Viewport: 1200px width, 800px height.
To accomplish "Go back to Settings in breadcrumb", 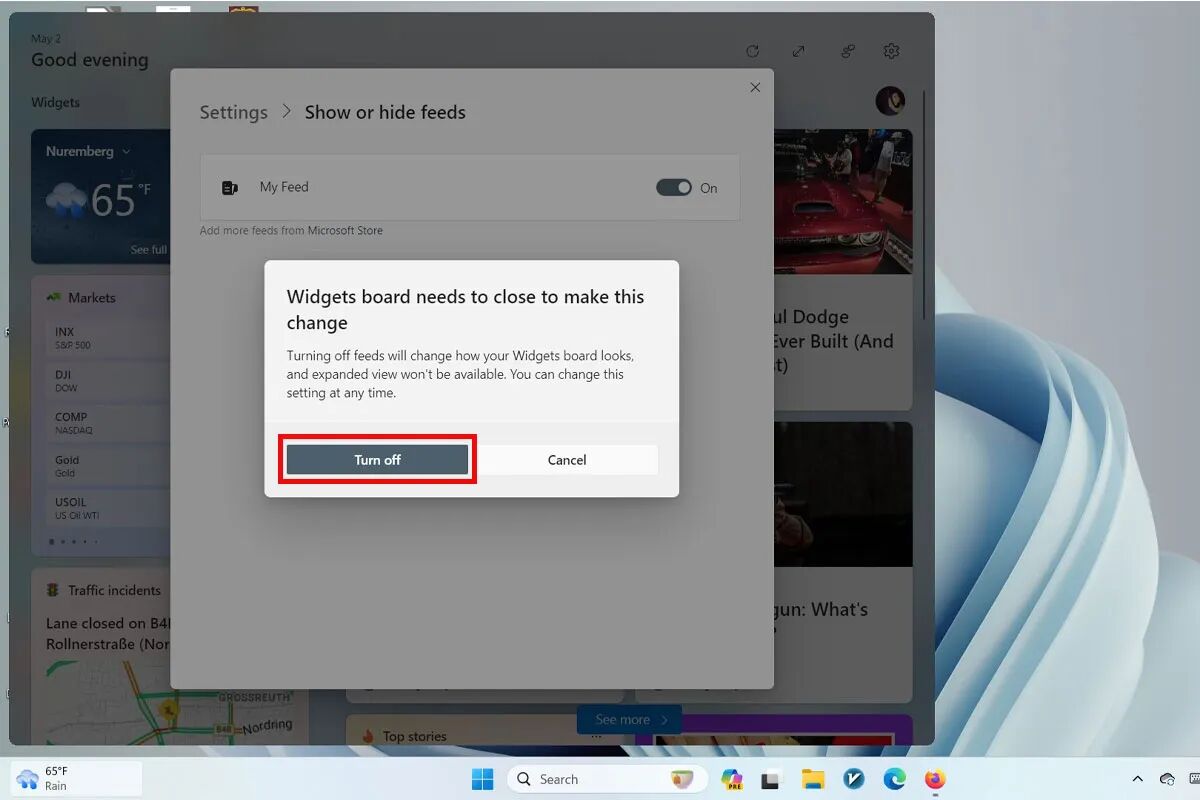I will 233,112.
